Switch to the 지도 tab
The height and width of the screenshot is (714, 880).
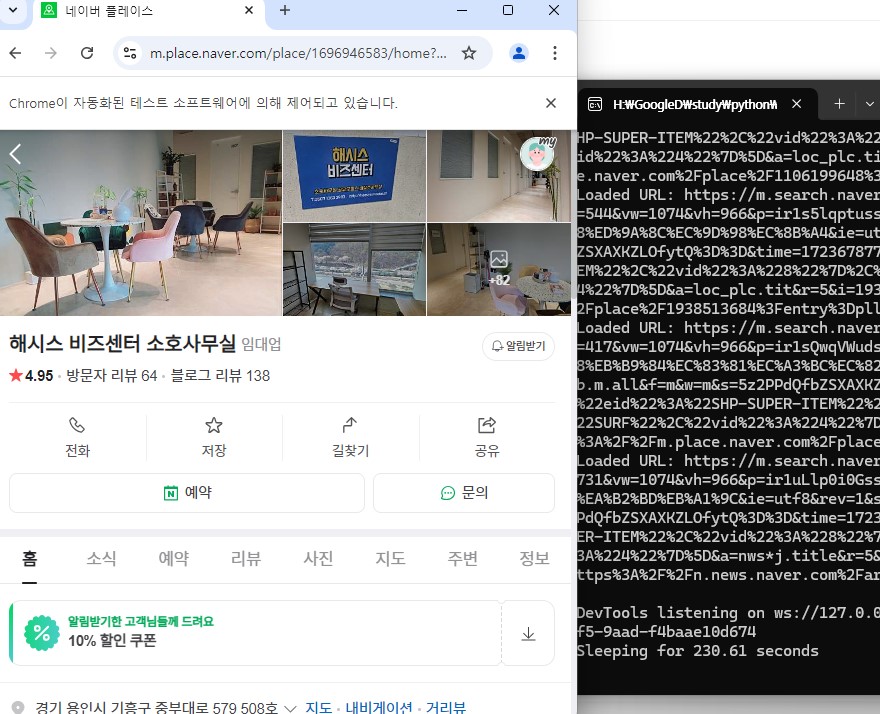pyautogui.click(x=390, y=558)
